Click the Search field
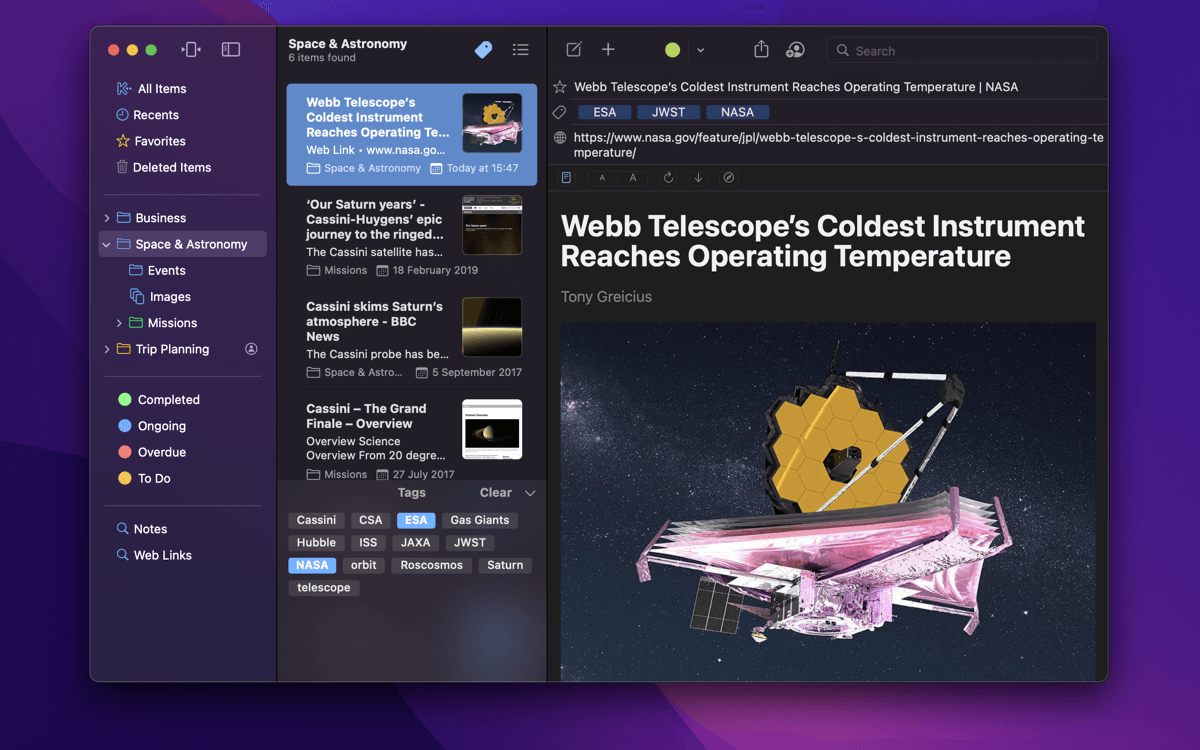1200x750 pixels. pos(962,50)
